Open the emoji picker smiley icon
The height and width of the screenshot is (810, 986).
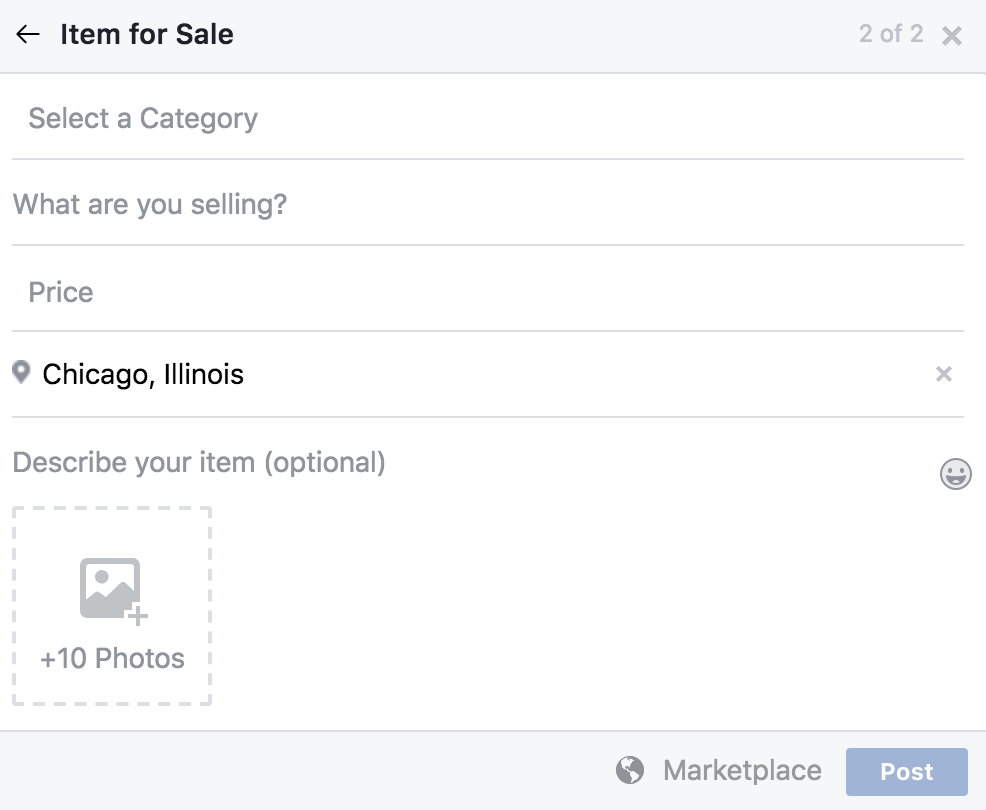[956, 474]
